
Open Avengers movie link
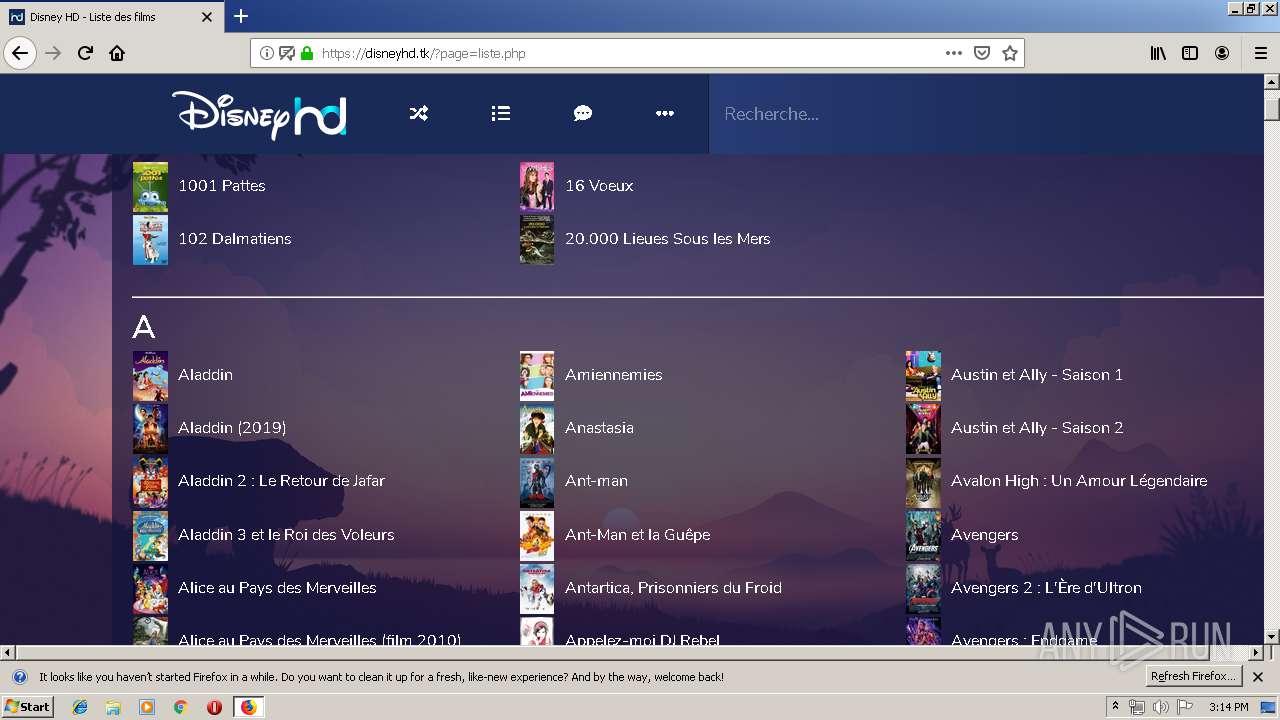point(984,534)
